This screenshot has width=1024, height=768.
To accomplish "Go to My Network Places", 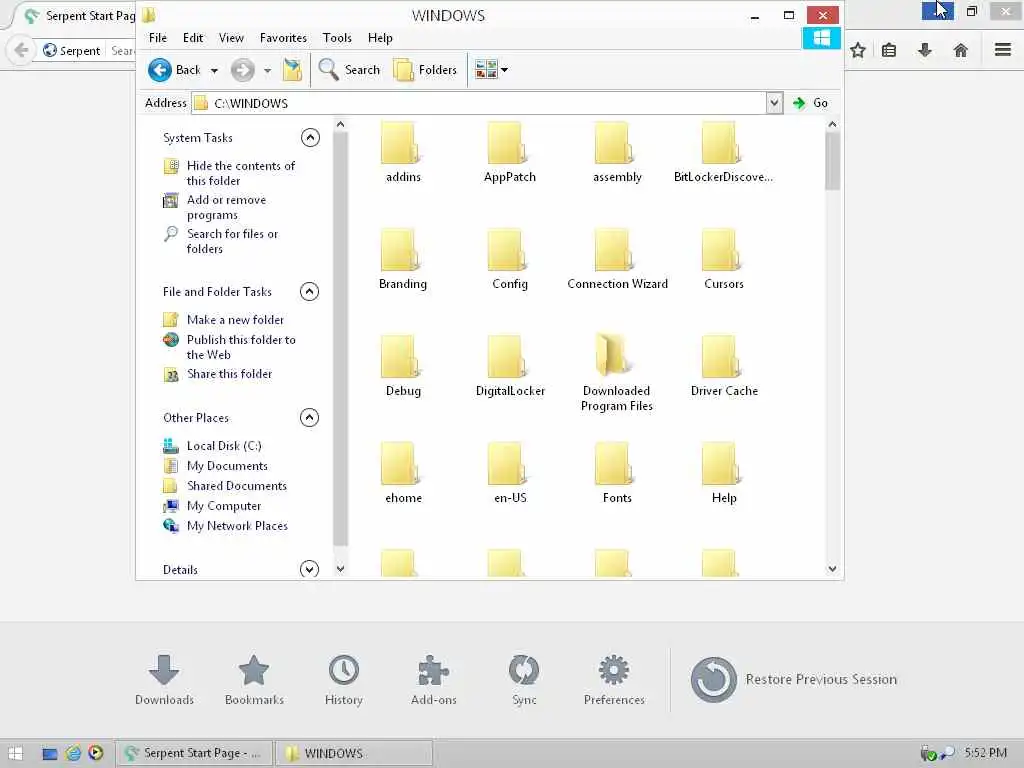I will (237, 526).
